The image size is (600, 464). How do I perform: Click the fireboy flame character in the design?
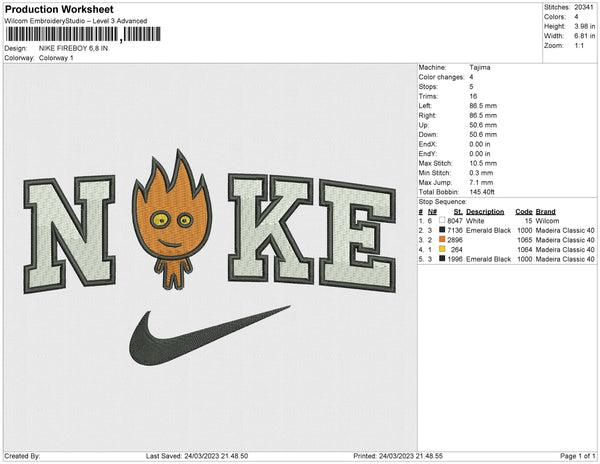(x=172, y=219)
